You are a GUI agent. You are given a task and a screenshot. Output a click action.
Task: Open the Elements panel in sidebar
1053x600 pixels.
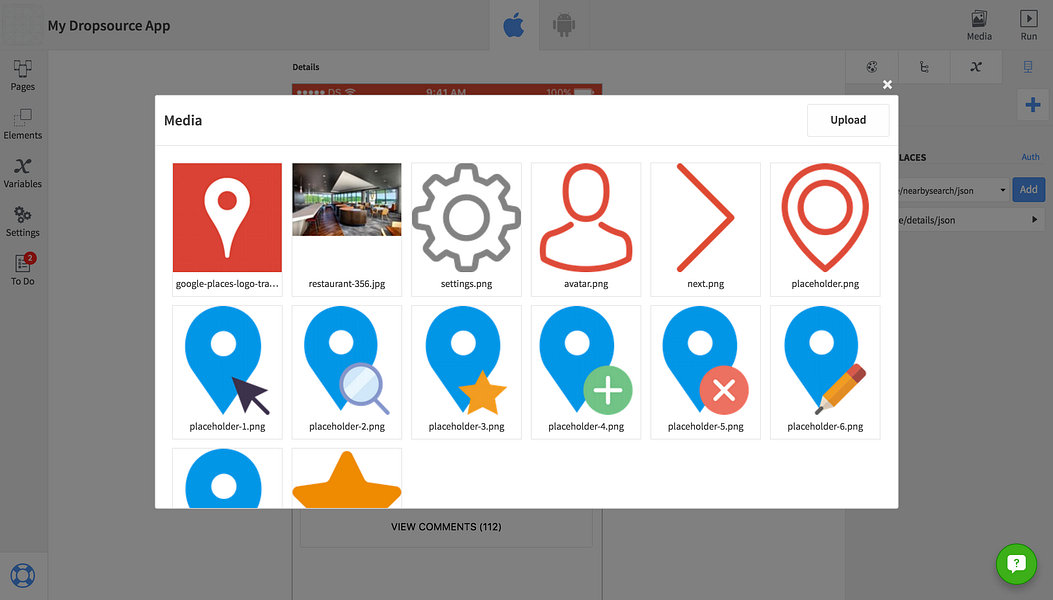click(x=23, y=124)
